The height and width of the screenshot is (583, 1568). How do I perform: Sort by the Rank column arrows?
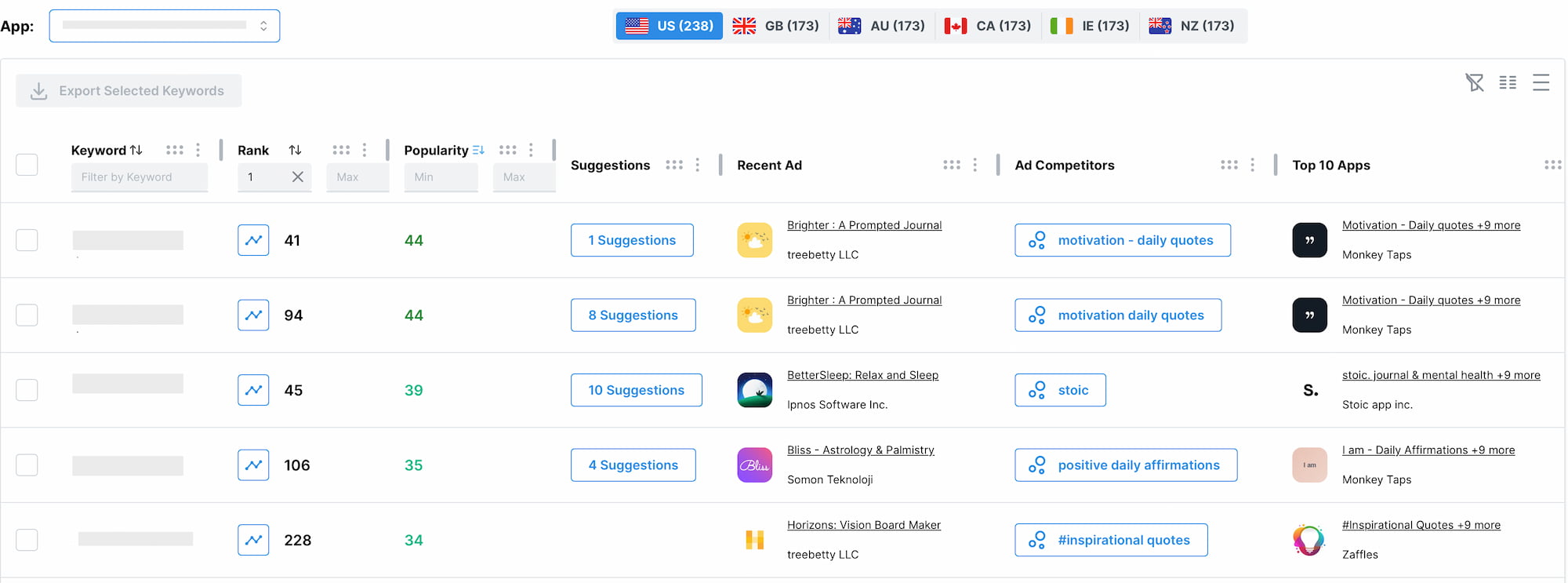295,150
